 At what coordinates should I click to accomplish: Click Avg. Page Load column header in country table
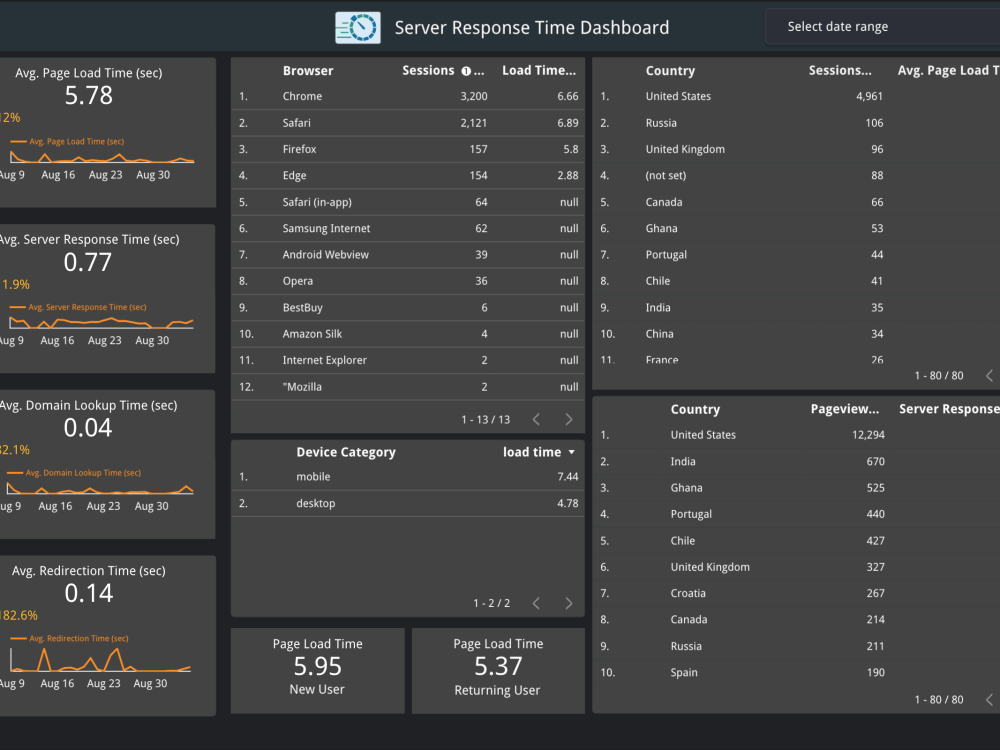[948, 71]
